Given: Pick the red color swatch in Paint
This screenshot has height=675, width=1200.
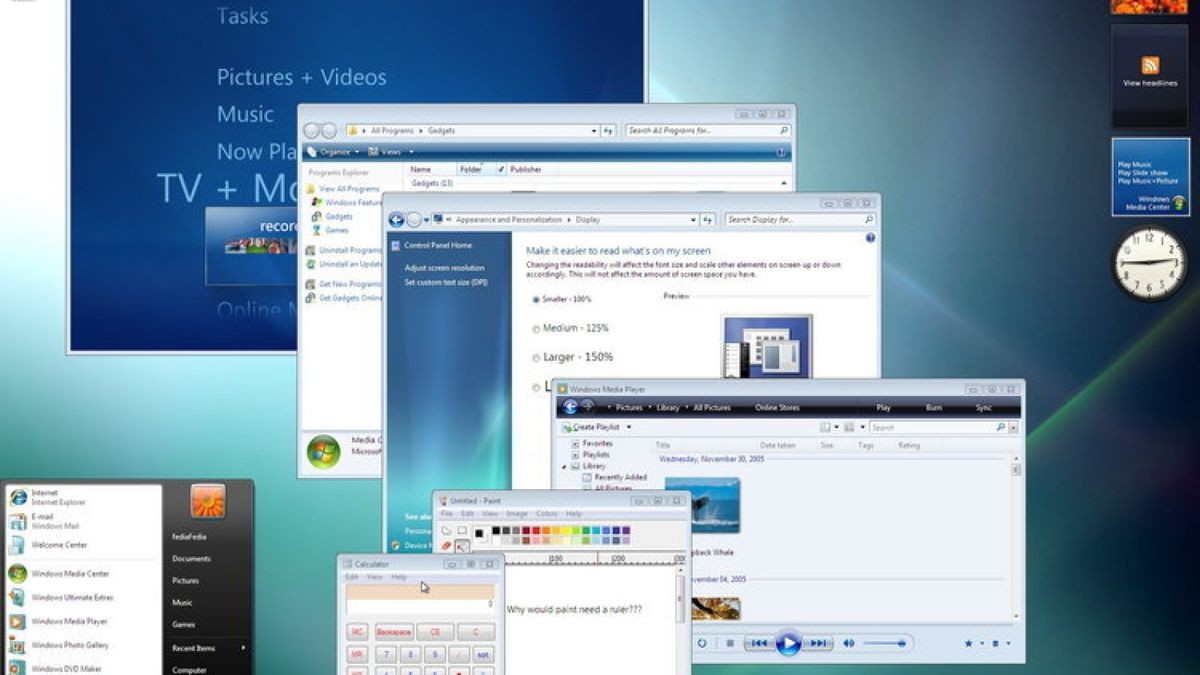Looking at the screenshot, I should click(x=536, y=529).
